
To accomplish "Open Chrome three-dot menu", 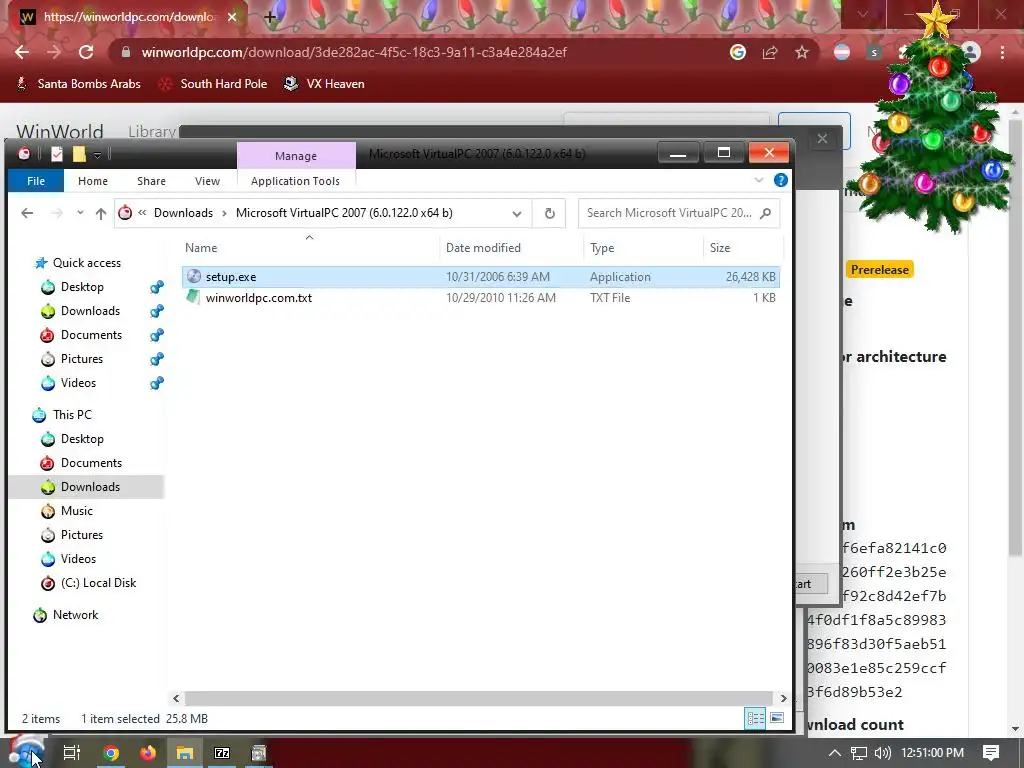I will [1002, 52].
